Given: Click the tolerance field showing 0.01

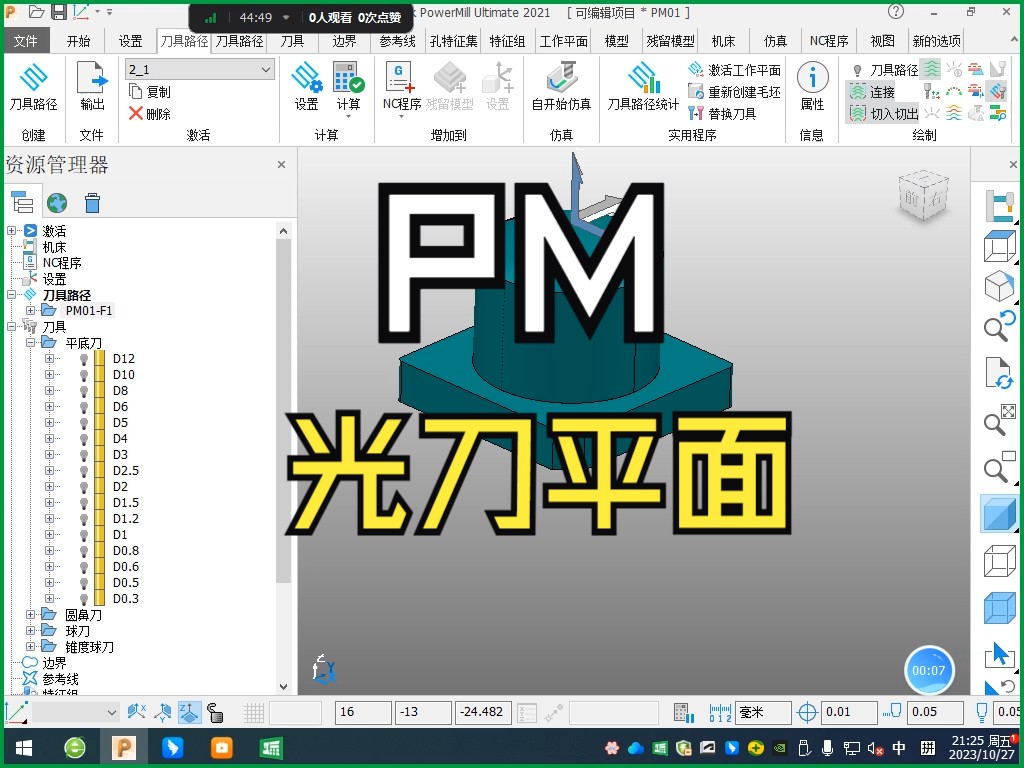Looking at the screenshot, I should 848,712.
